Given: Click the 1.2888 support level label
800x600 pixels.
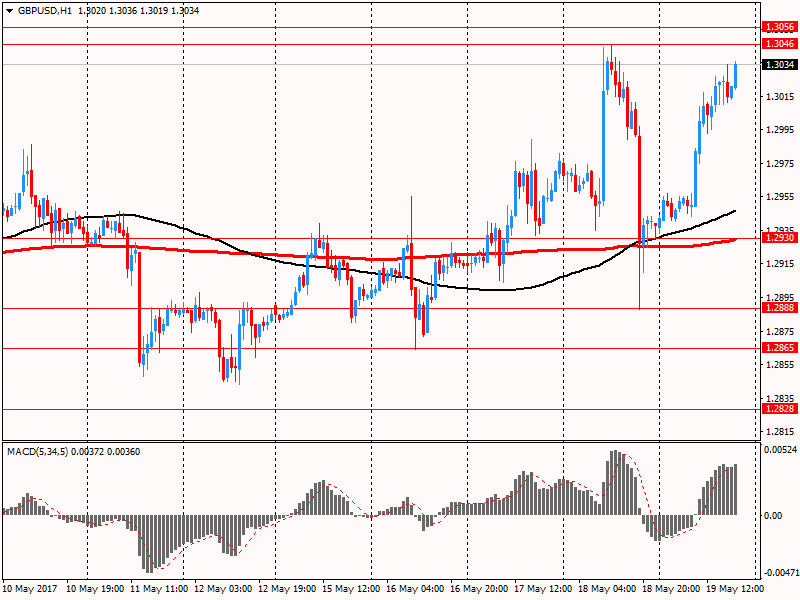Looking at the screenshot, I should (780, 308).
